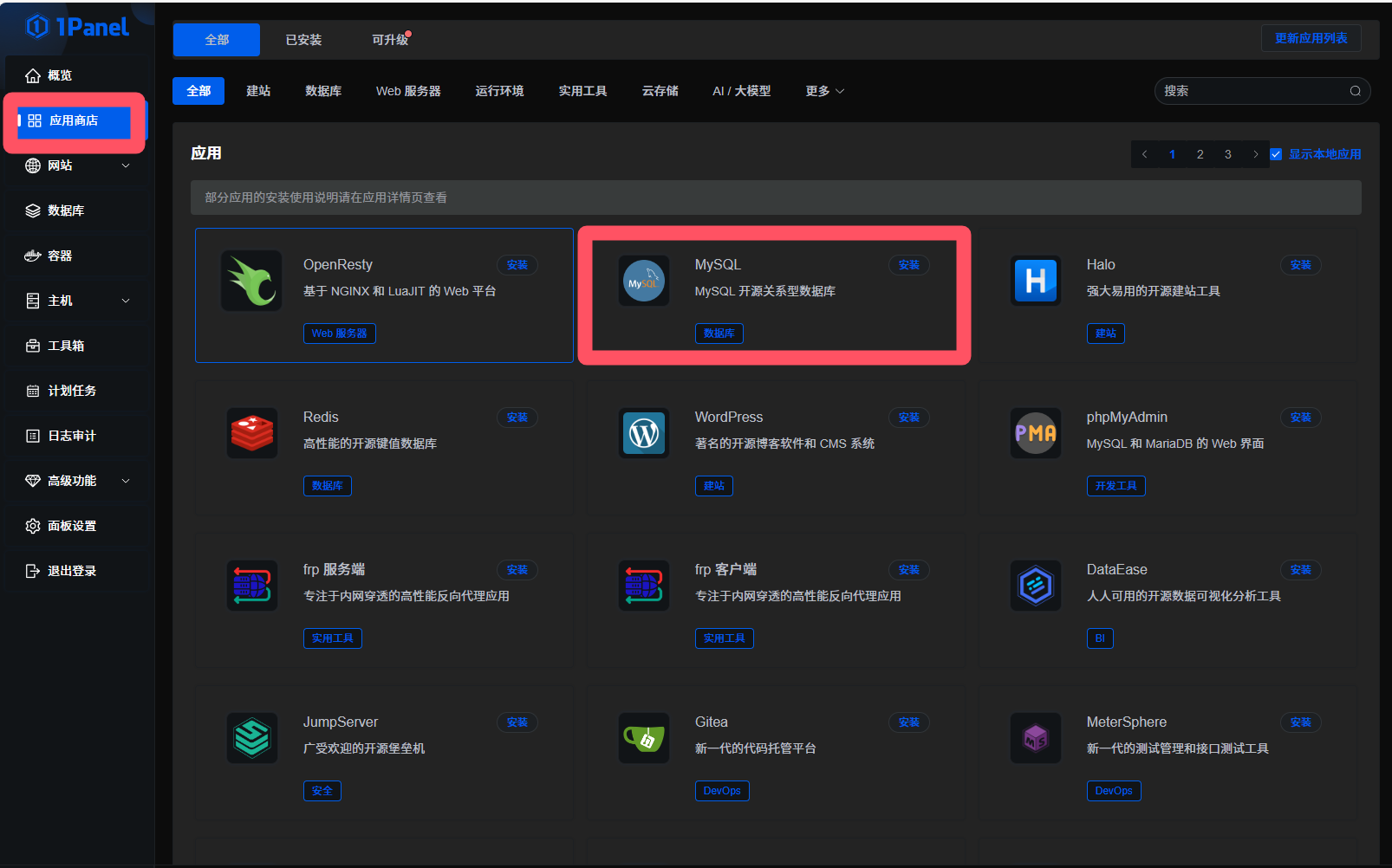Expand the 高级功能 sidebar submenu arrow
Image resolution: width=1392 pixels, height=868 pixels.
click(x=126, y=481)
